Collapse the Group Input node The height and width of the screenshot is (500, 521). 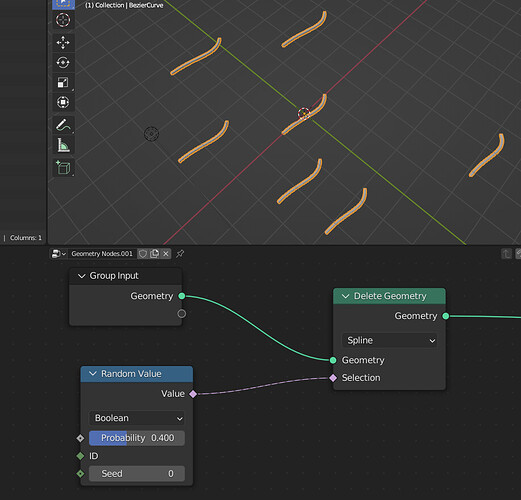(x=81, y=276)
